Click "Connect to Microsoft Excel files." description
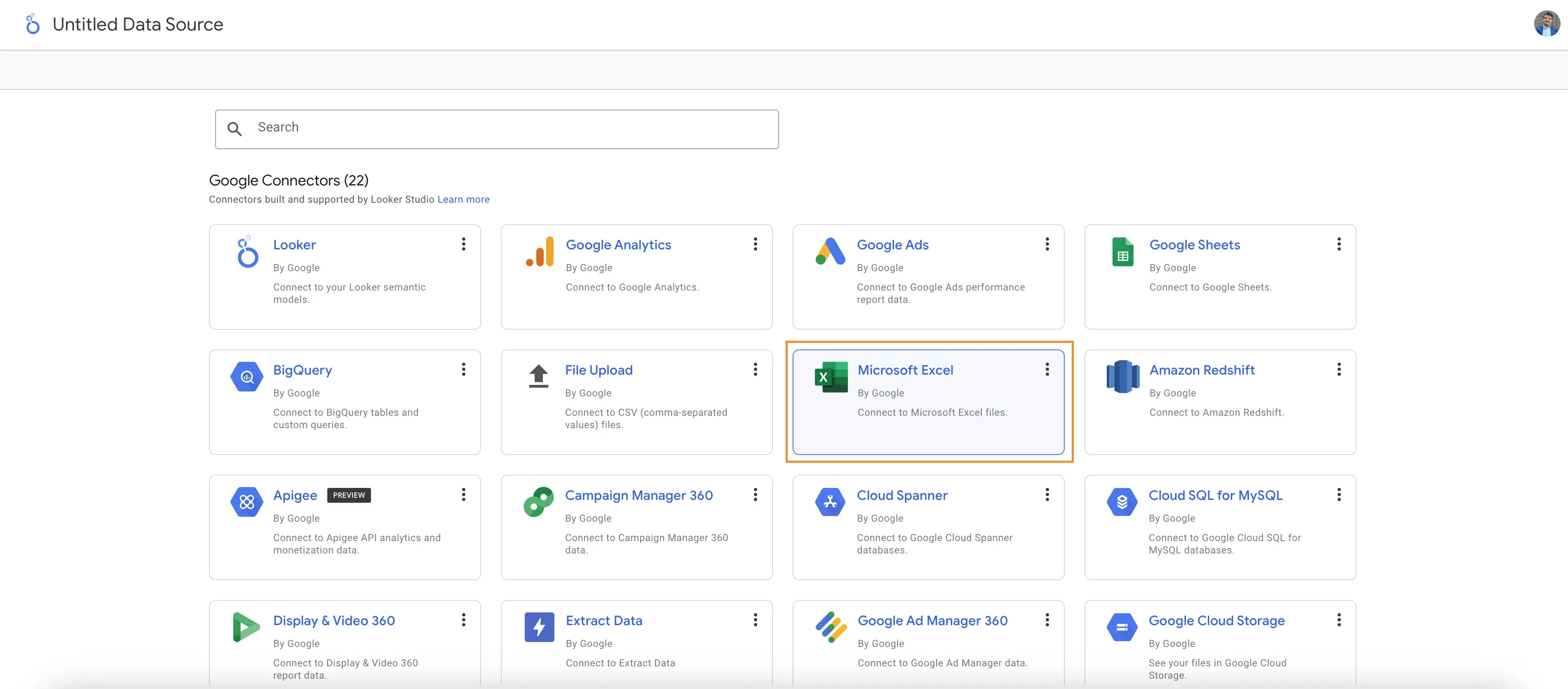Image resolution: width=1568 pixels, height=689 pixels. [932, 412]
